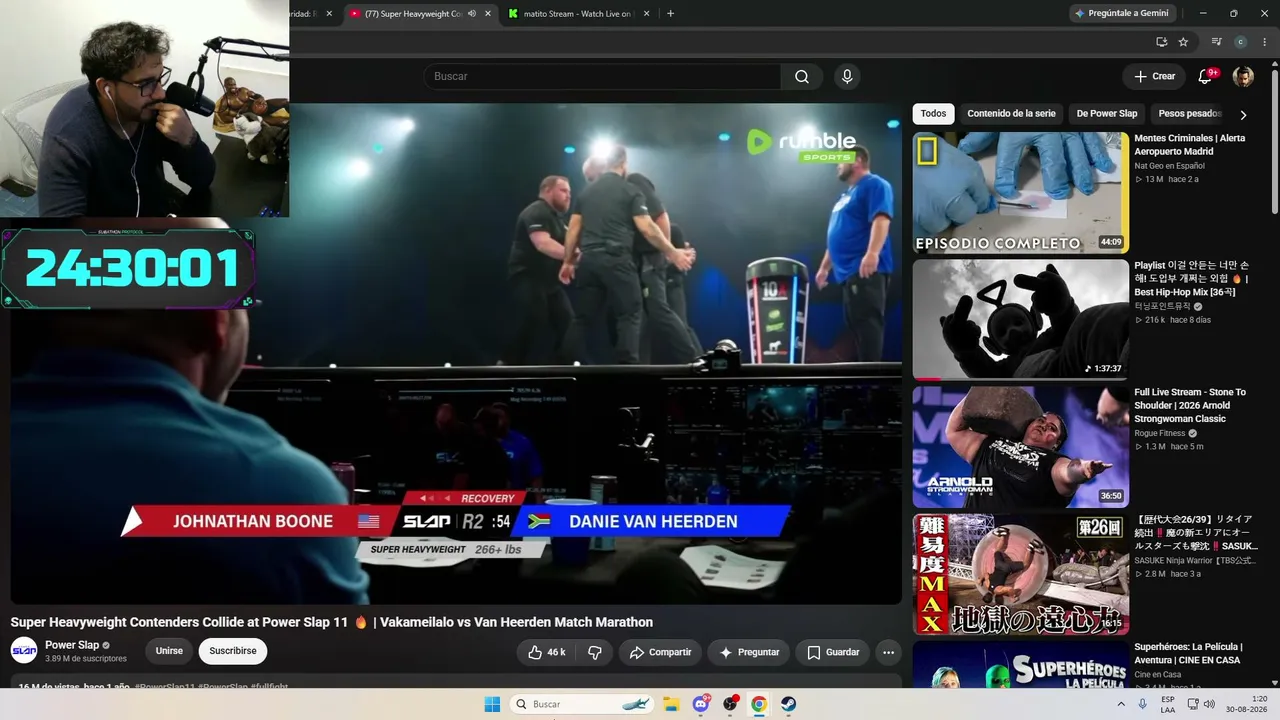Viewport: 1280px width, 720px height.
Task: Click the Crear button
Action: 1154,77
